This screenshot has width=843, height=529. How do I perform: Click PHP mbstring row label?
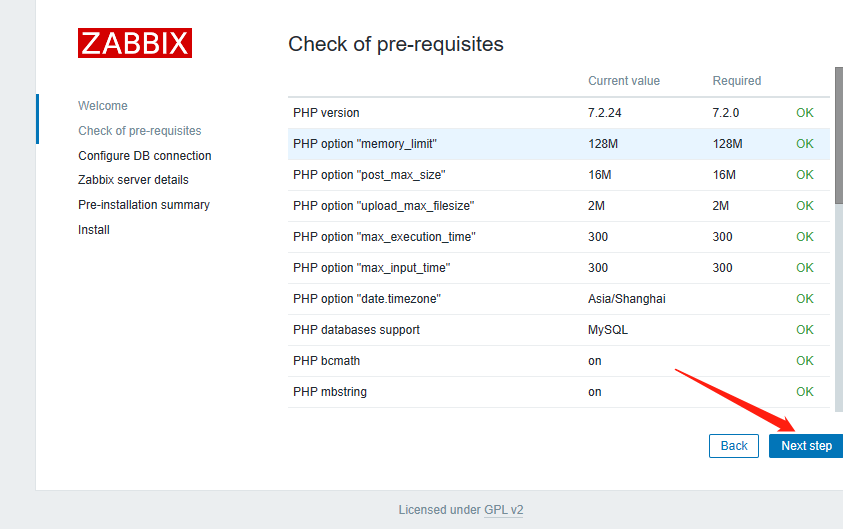pos(330,392)
